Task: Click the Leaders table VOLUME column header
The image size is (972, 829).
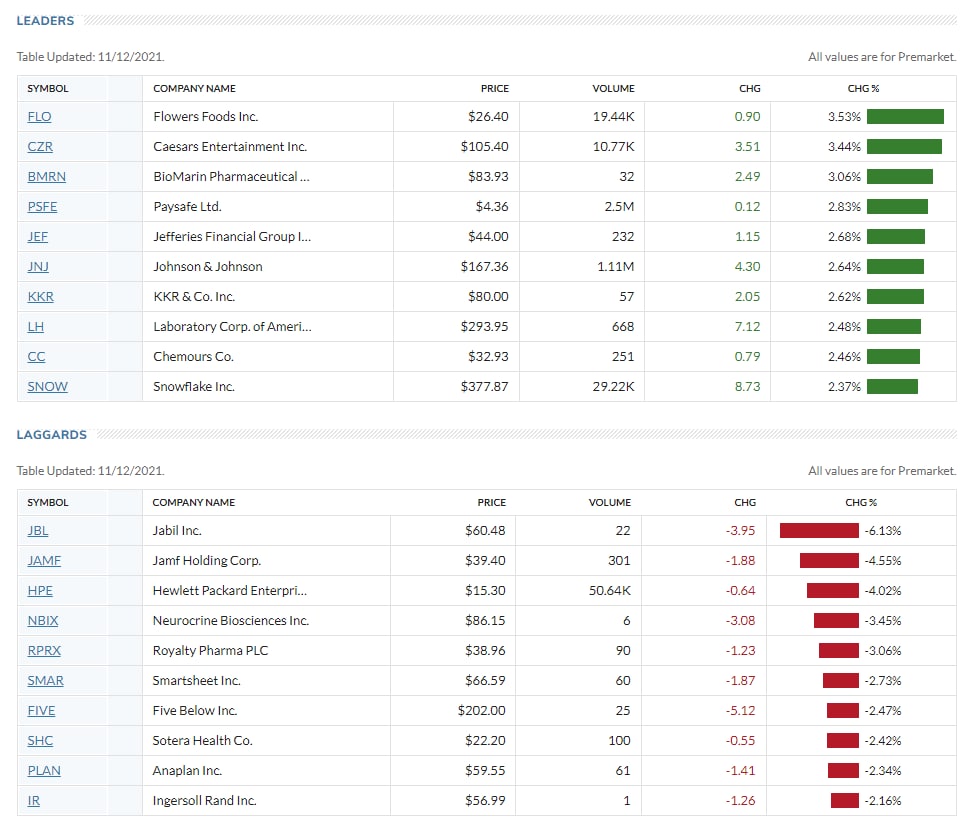Action: tap(613, 89)
